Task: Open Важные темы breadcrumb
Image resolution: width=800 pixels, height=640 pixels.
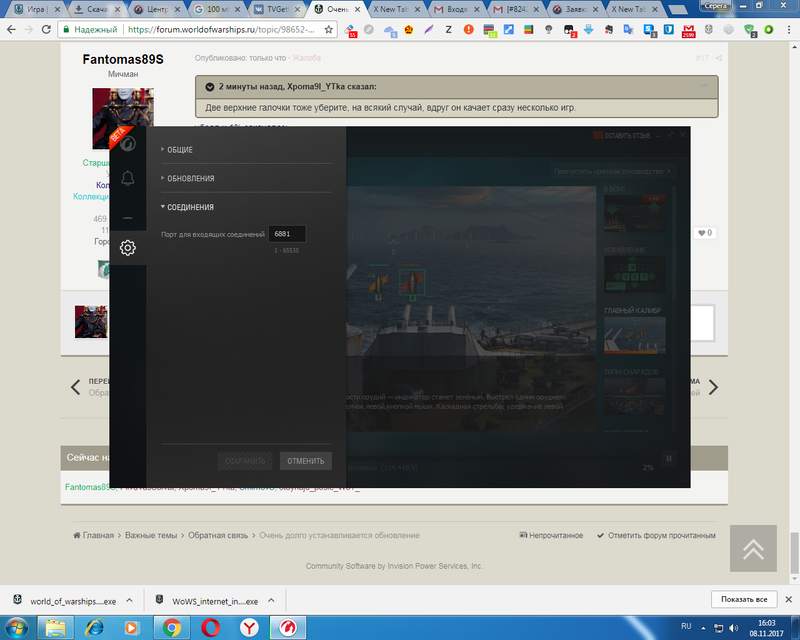Action: [x=151, y=535]
